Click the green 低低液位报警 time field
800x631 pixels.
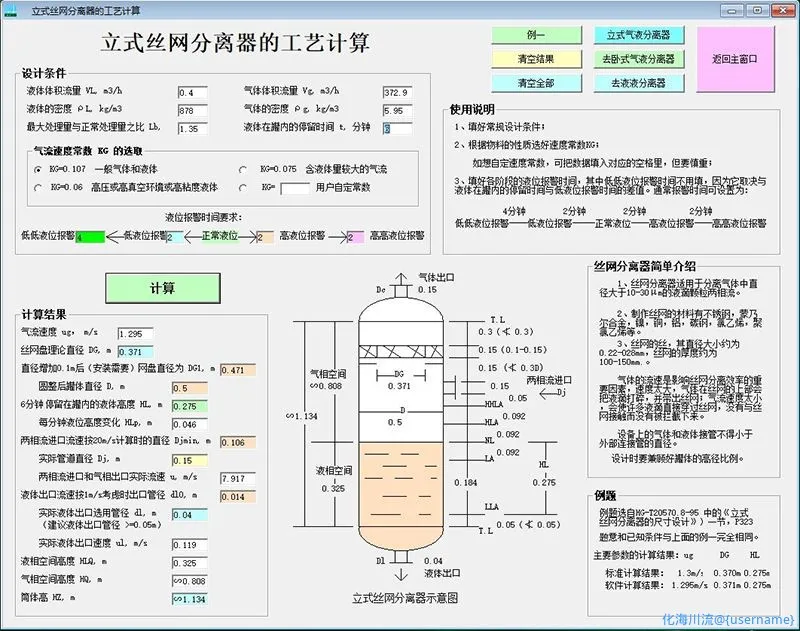coord(90,237)
